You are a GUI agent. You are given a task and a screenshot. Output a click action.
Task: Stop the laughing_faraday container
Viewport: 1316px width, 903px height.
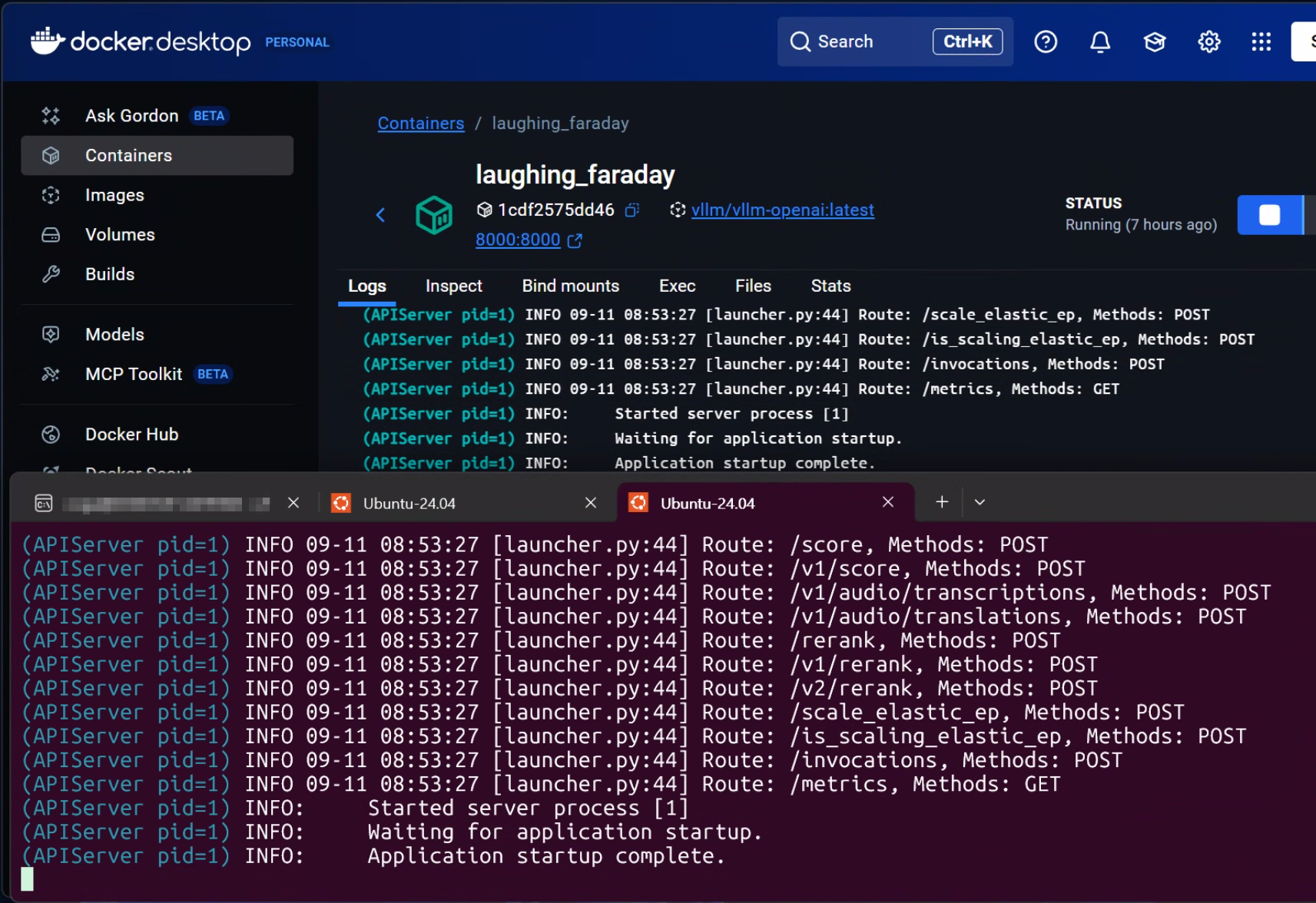(1270, 215)
